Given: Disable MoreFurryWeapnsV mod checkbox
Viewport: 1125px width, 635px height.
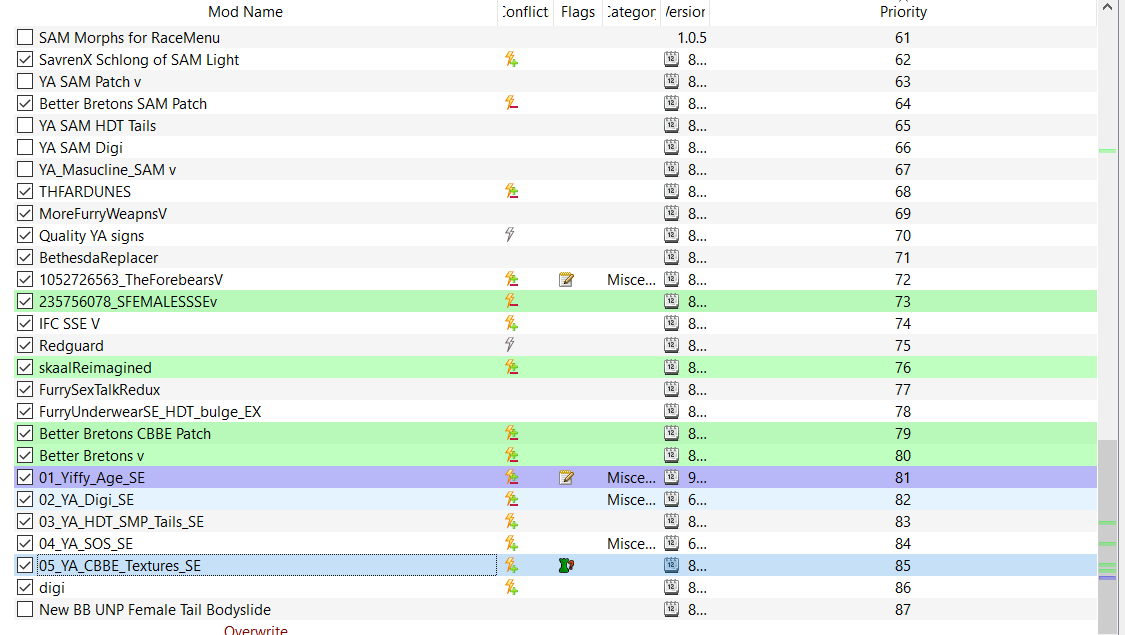Looking at the screenshot, I should pos(25,213).
